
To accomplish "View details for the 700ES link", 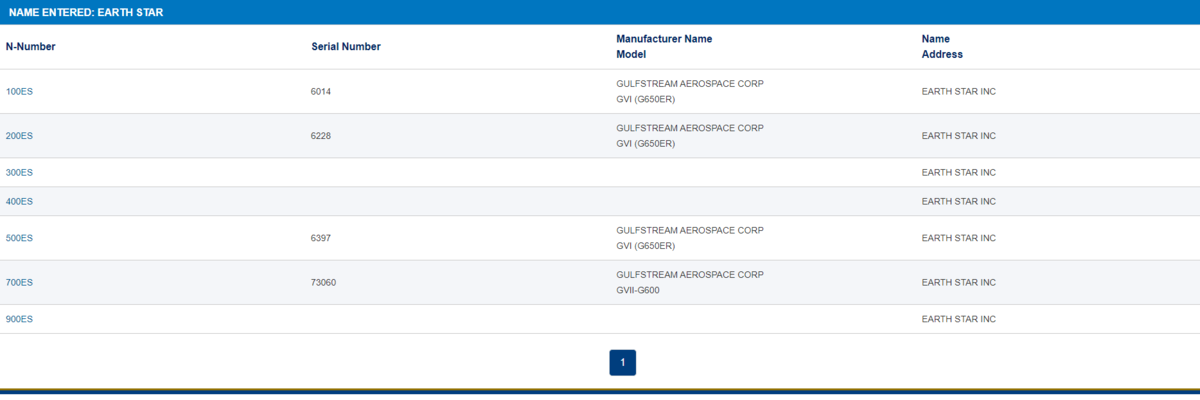I will 19,283.
